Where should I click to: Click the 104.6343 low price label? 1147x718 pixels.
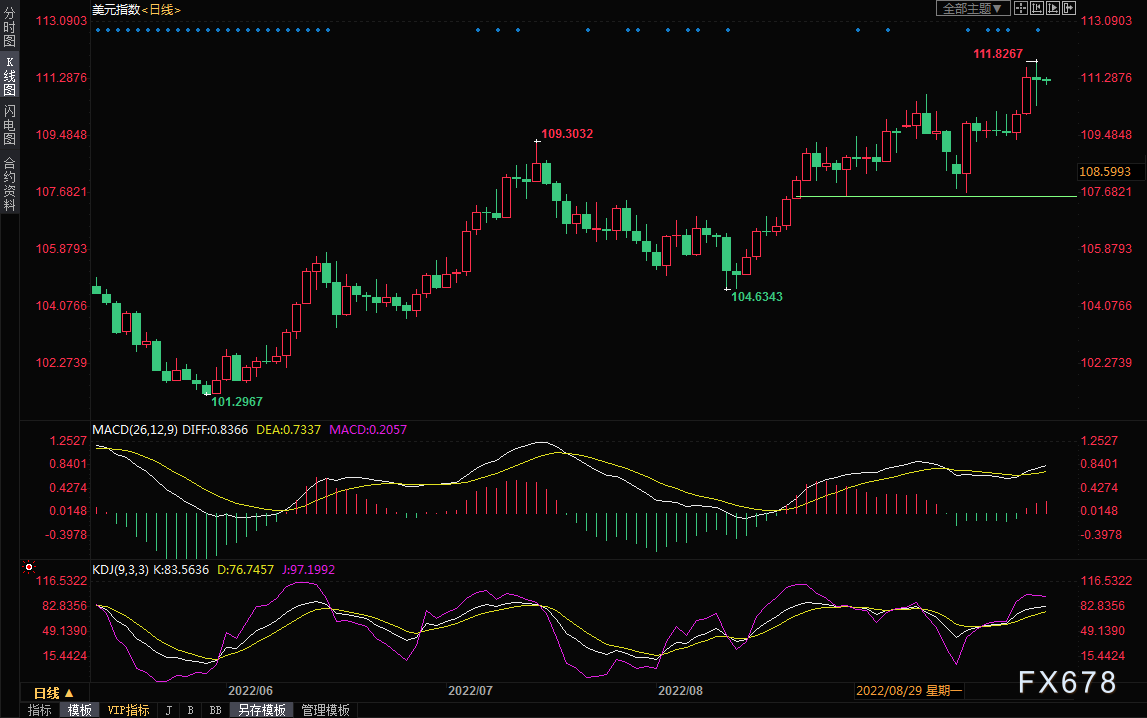coord(757,297)
